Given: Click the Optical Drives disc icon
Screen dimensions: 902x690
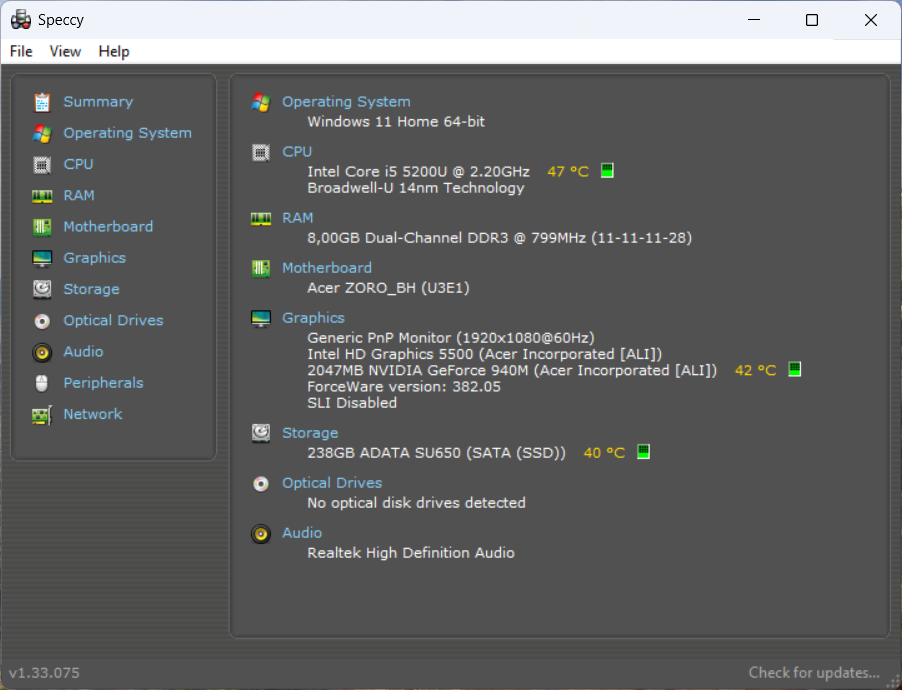Looking at the screenshot, I should pyautogui.click(x=42, y=320).
